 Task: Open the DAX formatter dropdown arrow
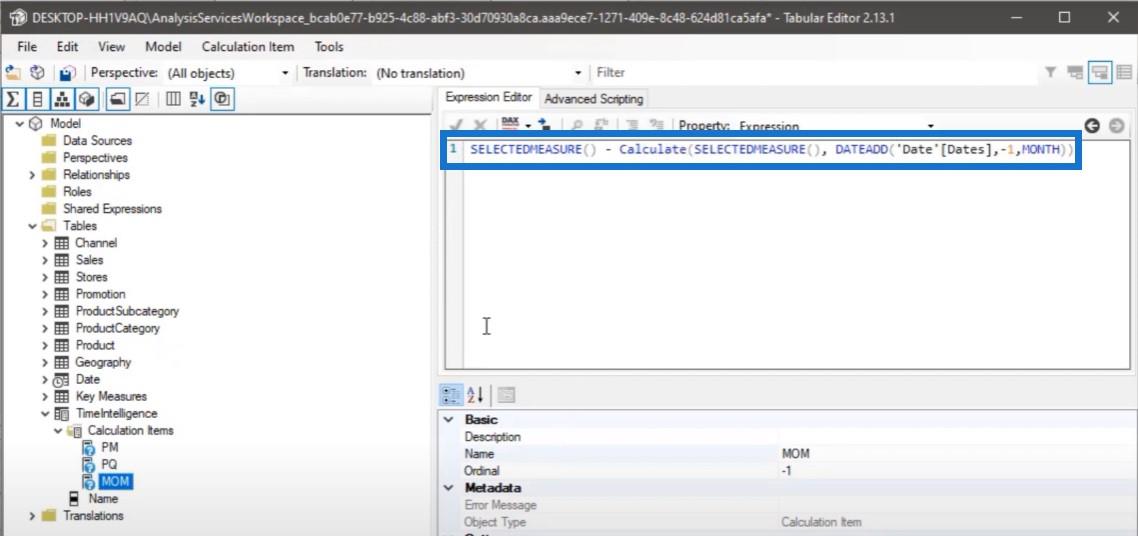(528, 125)
